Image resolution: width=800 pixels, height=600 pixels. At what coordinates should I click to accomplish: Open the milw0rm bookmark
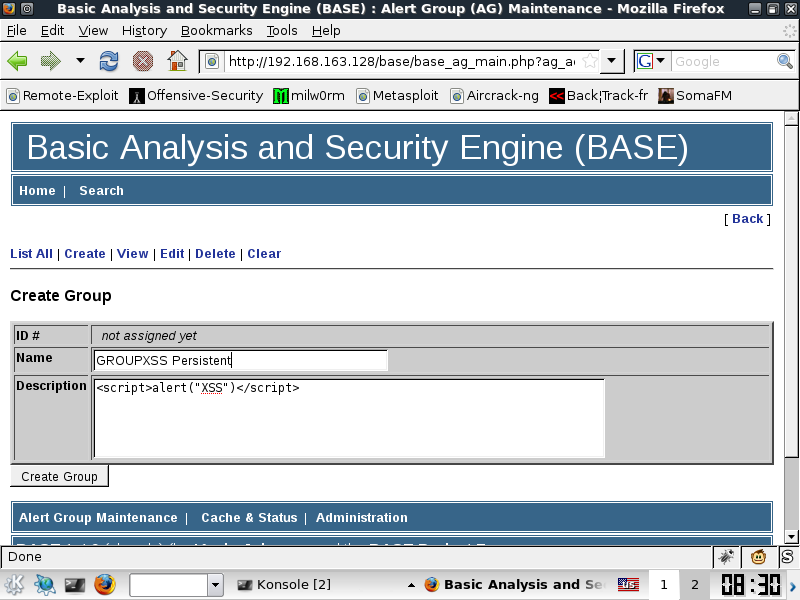click(x=309, y=95)
